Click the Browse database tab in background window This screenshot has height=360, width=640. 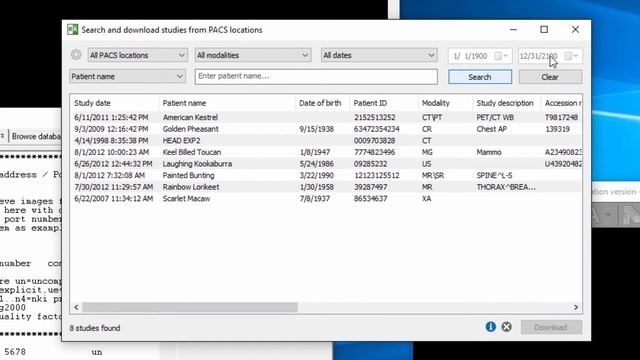tap(36, 136)
